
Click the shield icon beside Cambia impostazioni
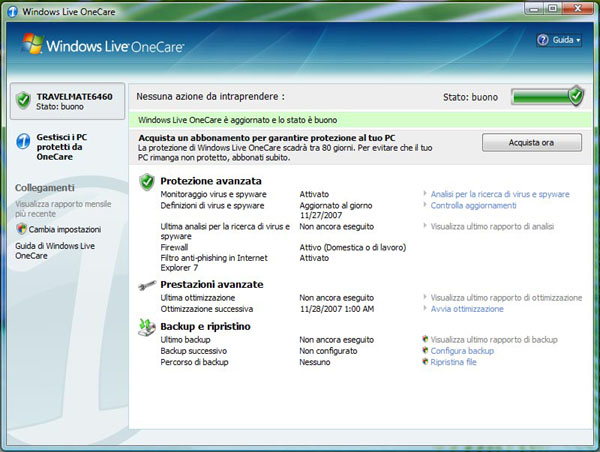[x=21, y=229]
